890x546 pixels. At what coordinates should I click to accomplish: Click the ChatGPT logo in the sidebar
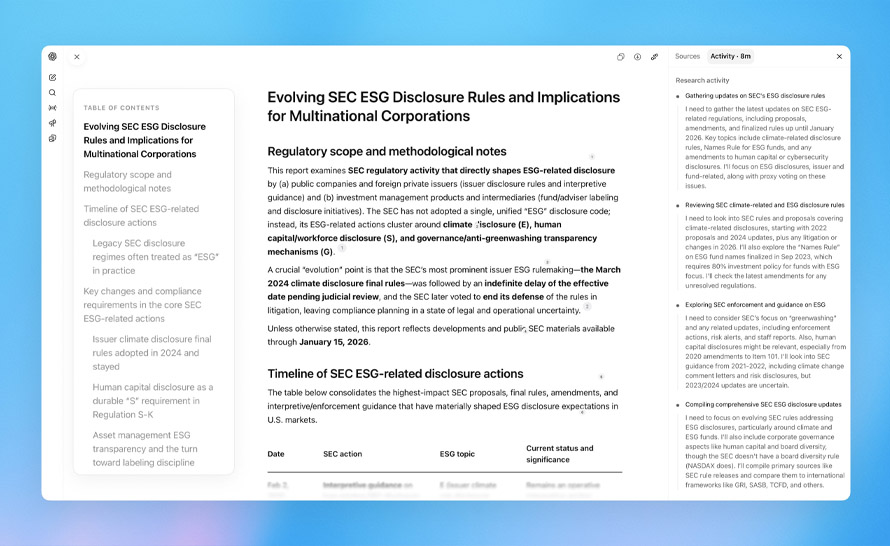point(52,57)
